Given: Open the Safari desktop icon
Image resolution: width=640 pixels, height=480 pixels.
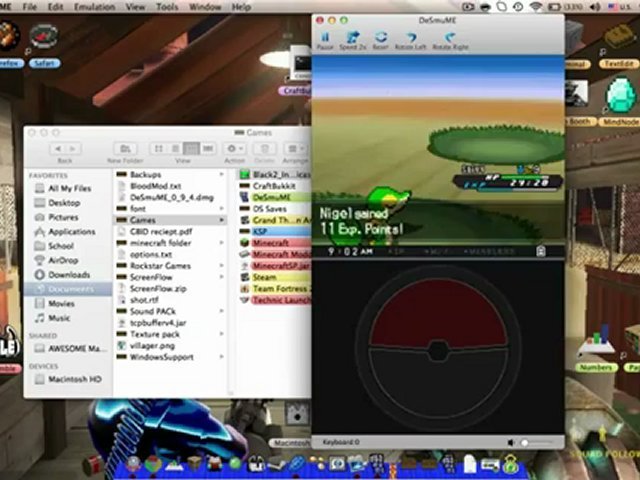Looking at the screenshot, I should coord(44,37).
